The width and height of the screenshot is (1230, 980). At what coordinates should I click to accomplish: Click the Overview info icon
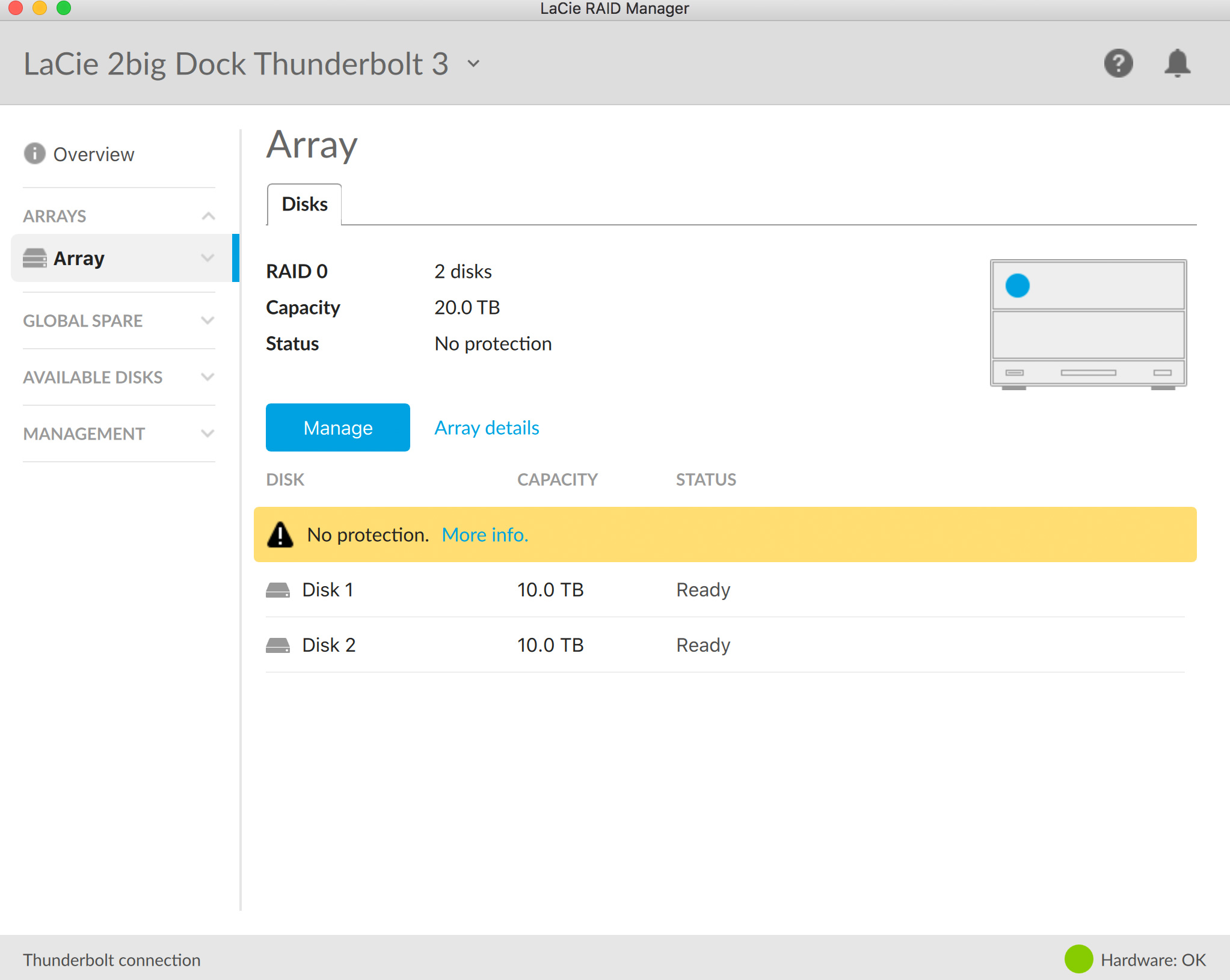tap(34, 154)
